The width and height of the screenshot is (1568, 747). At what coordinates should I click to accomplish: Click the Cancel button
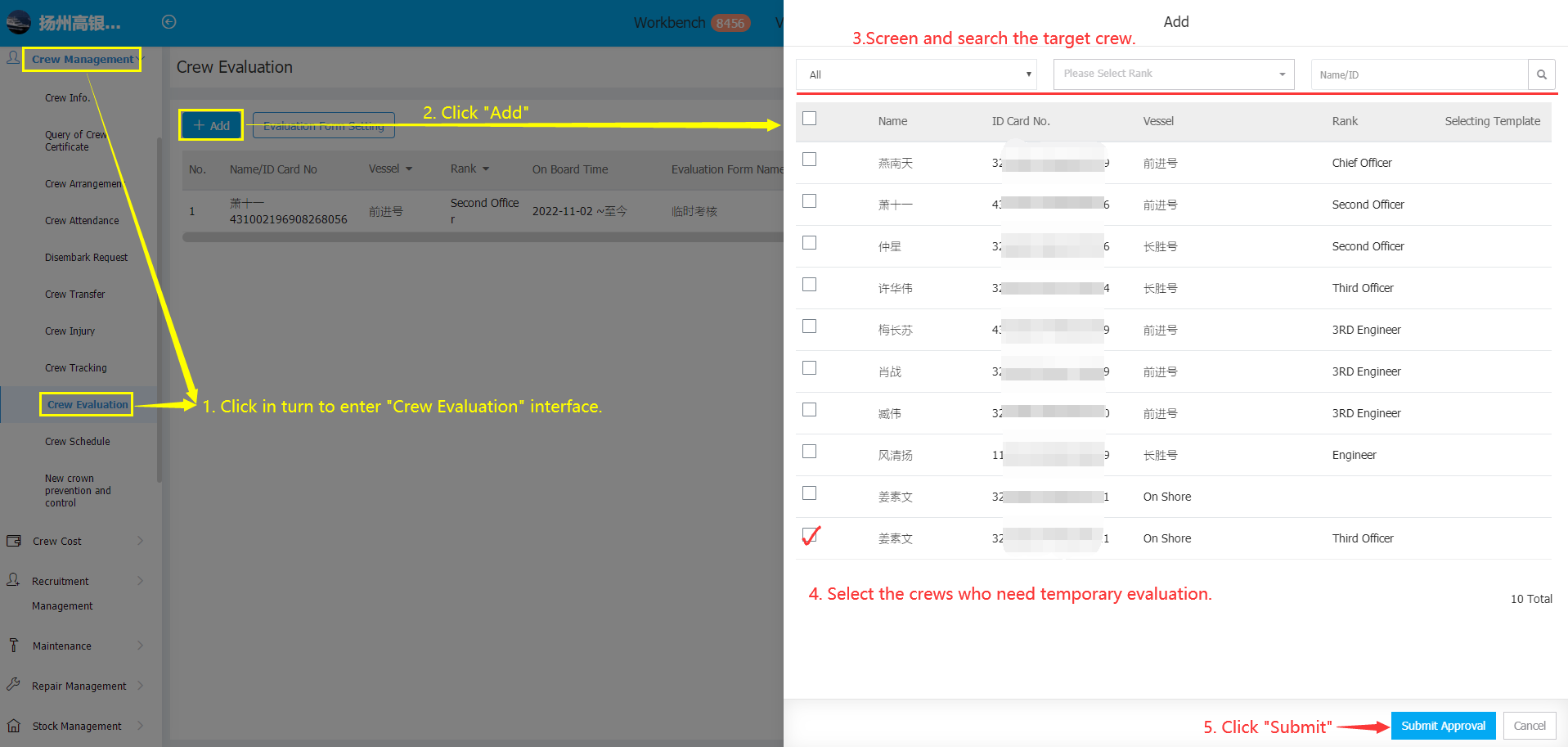(x=1529, y=726)
